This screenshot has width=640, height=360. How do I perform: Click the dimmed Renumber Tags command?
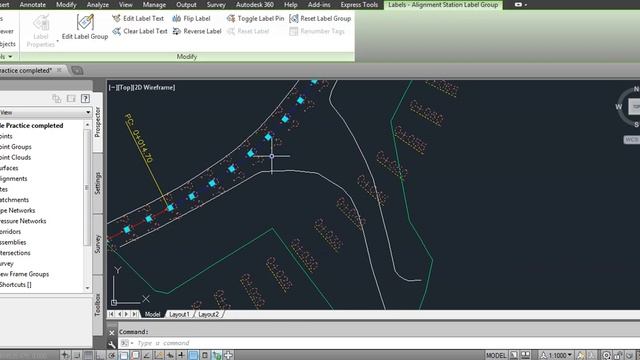pyautogui.click(x=317, y=31)
